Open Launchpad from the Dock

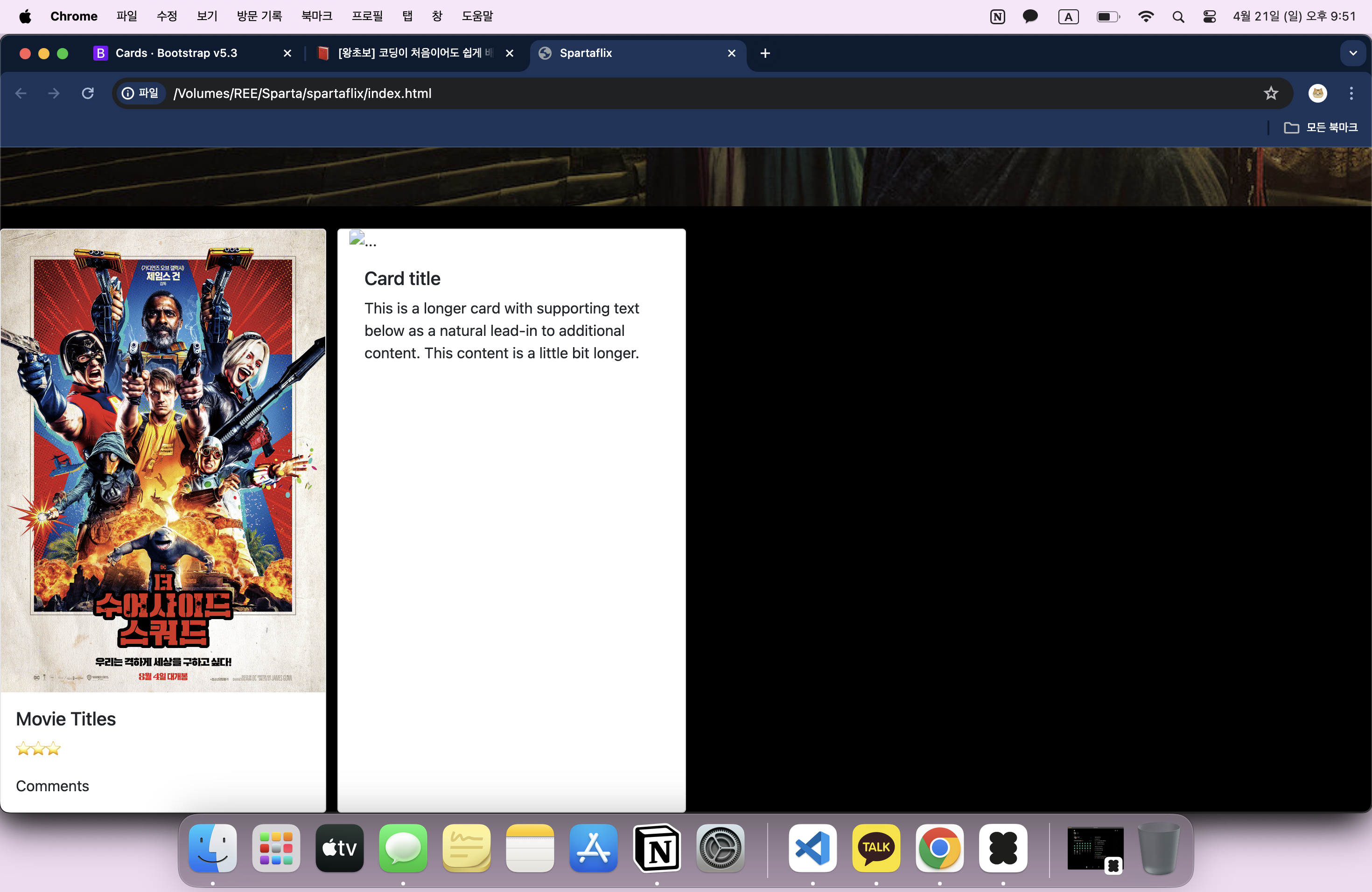[x=276, y=848]
